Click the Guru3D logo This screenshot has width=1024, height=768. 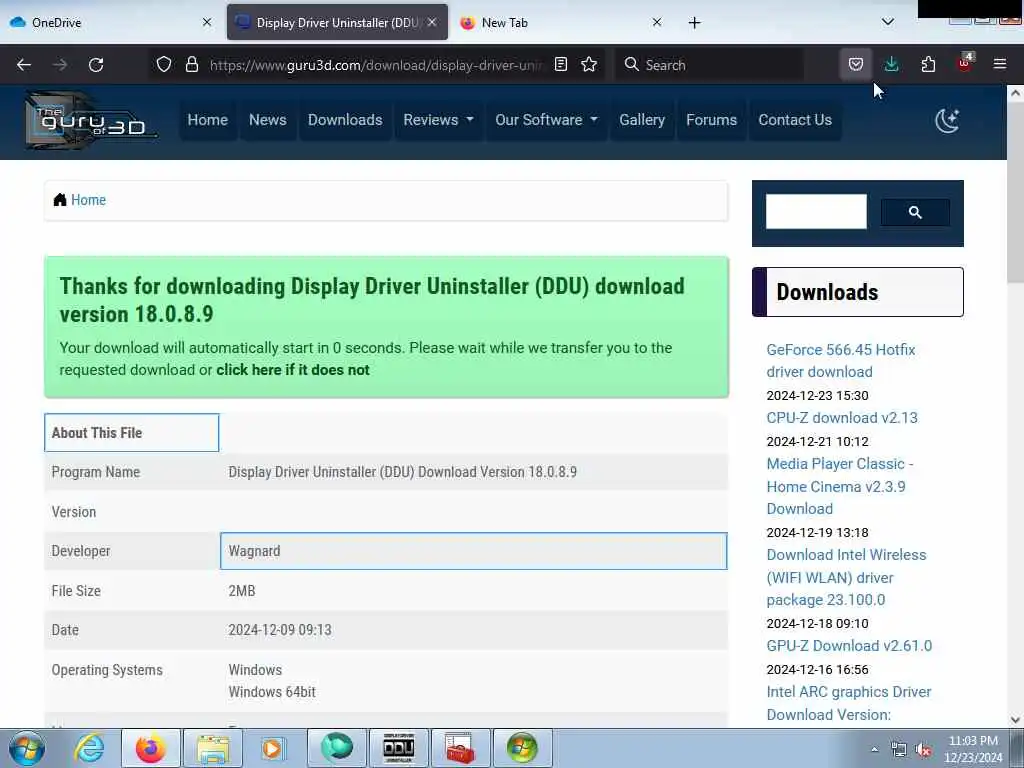pos(91,120)
